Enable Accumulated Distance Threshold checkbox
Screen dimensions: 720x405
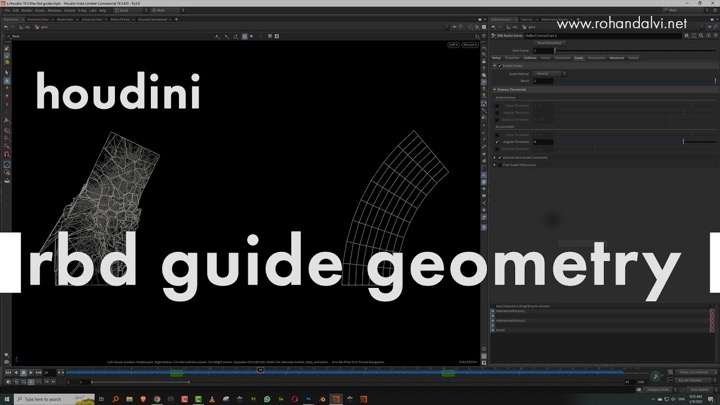pos(497,149)
